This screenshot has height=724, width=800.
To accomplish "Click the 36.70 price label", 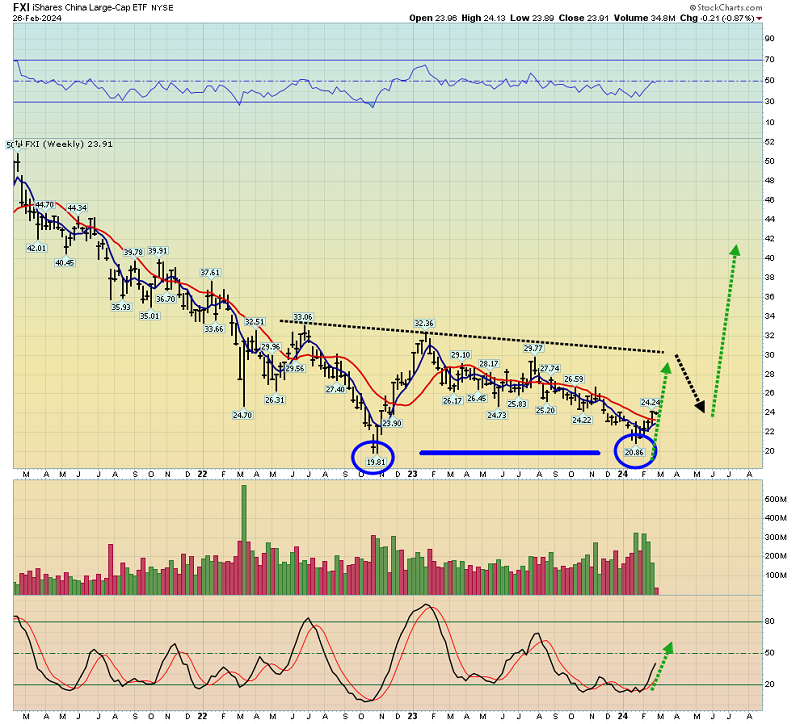I will tap(165, 299).
